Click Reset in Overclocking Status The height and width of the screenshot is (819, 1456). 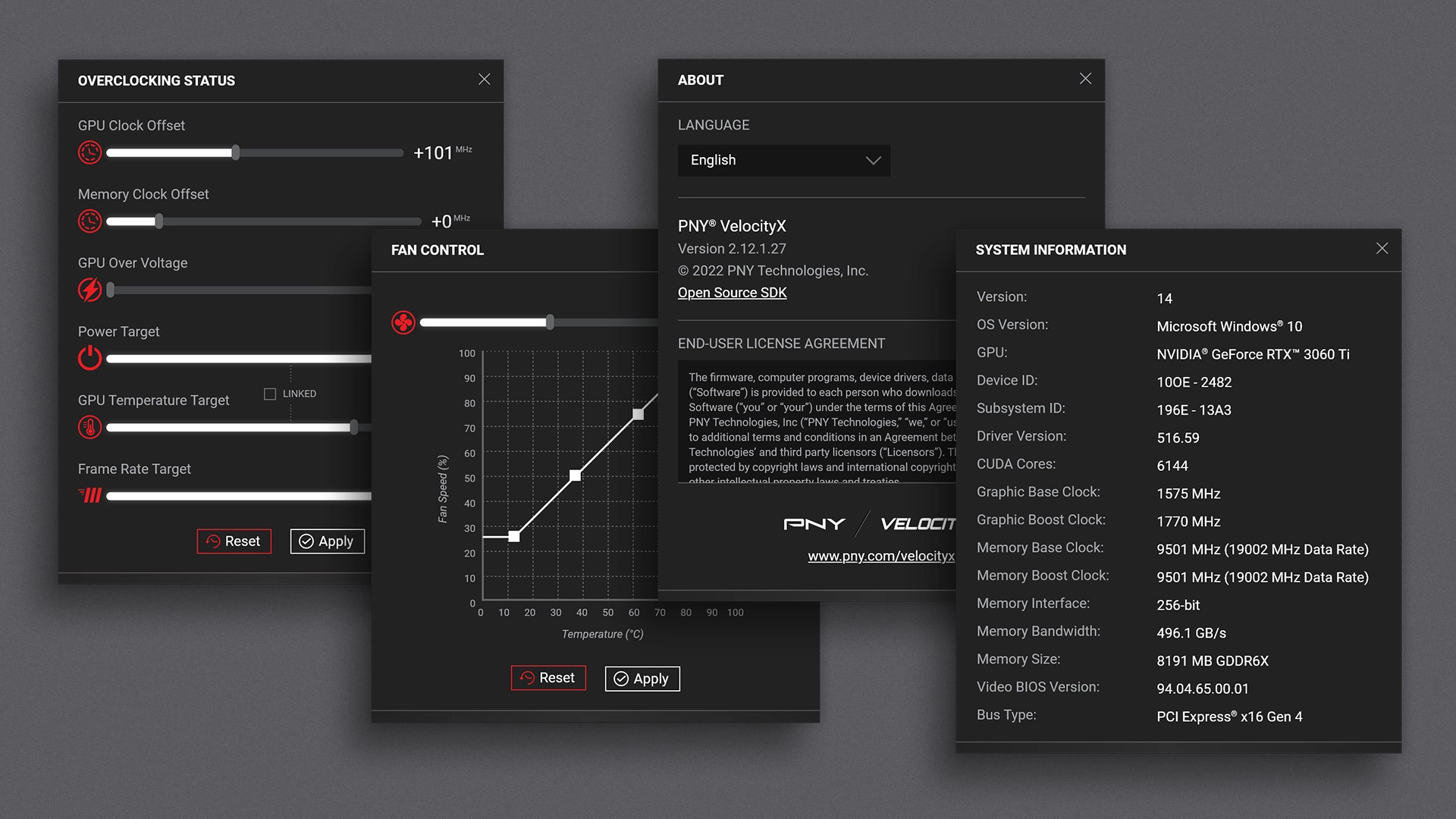point(234,541)
